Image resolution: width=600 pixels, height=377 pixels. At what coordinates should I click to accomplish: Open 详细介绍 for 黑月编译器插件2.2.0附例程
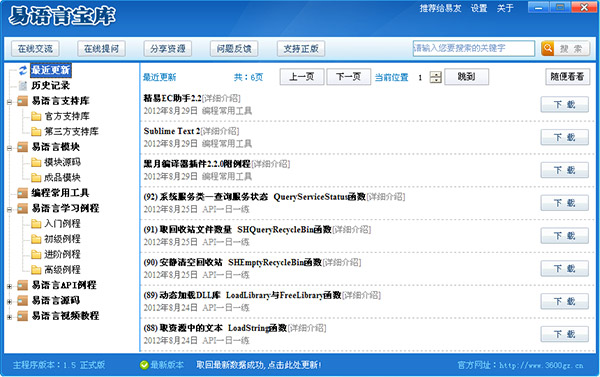pos(271,164)
